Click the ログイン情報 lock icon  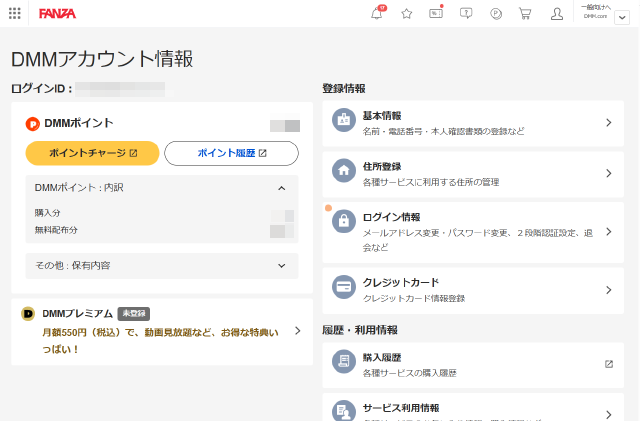click(x=344, y=221)
